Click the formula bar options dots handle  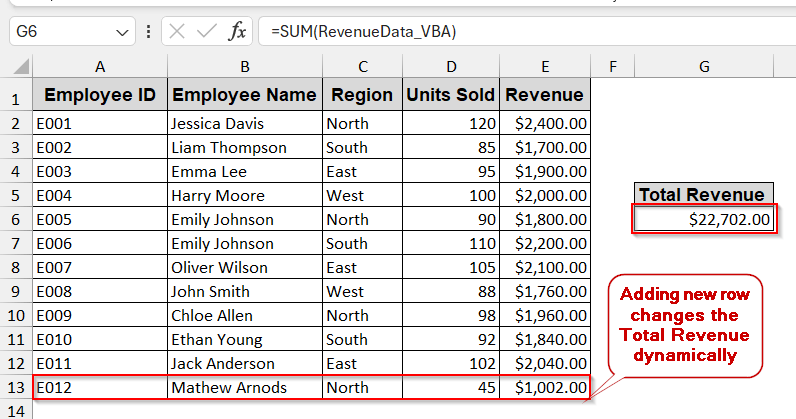(x=149, y=32)
